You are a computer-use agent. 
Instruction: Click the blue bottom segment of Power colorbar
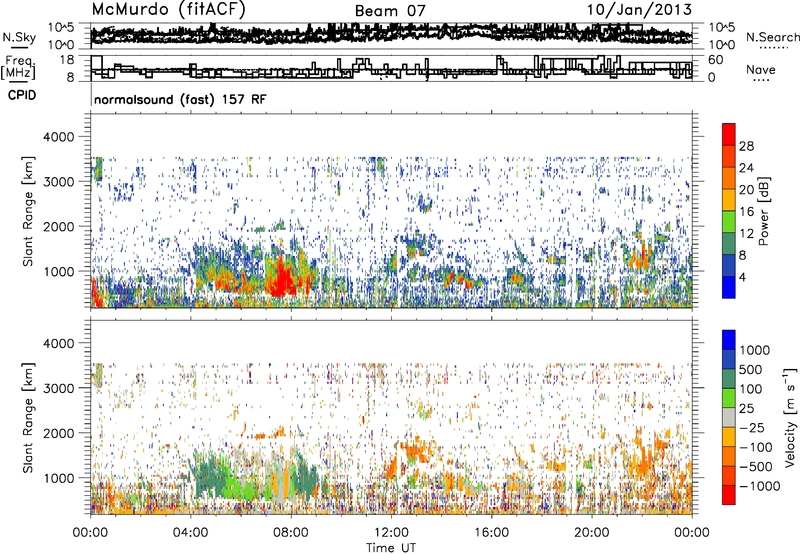coord(729,287)
